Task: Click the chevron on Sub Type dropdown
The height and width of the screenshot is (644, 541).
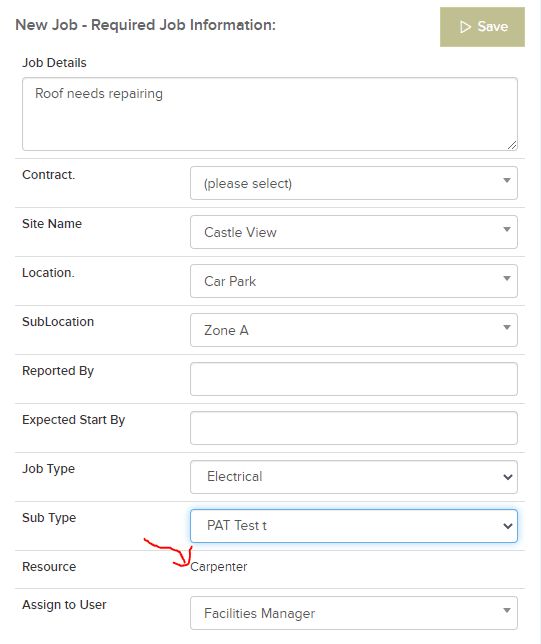Action: 508,526
